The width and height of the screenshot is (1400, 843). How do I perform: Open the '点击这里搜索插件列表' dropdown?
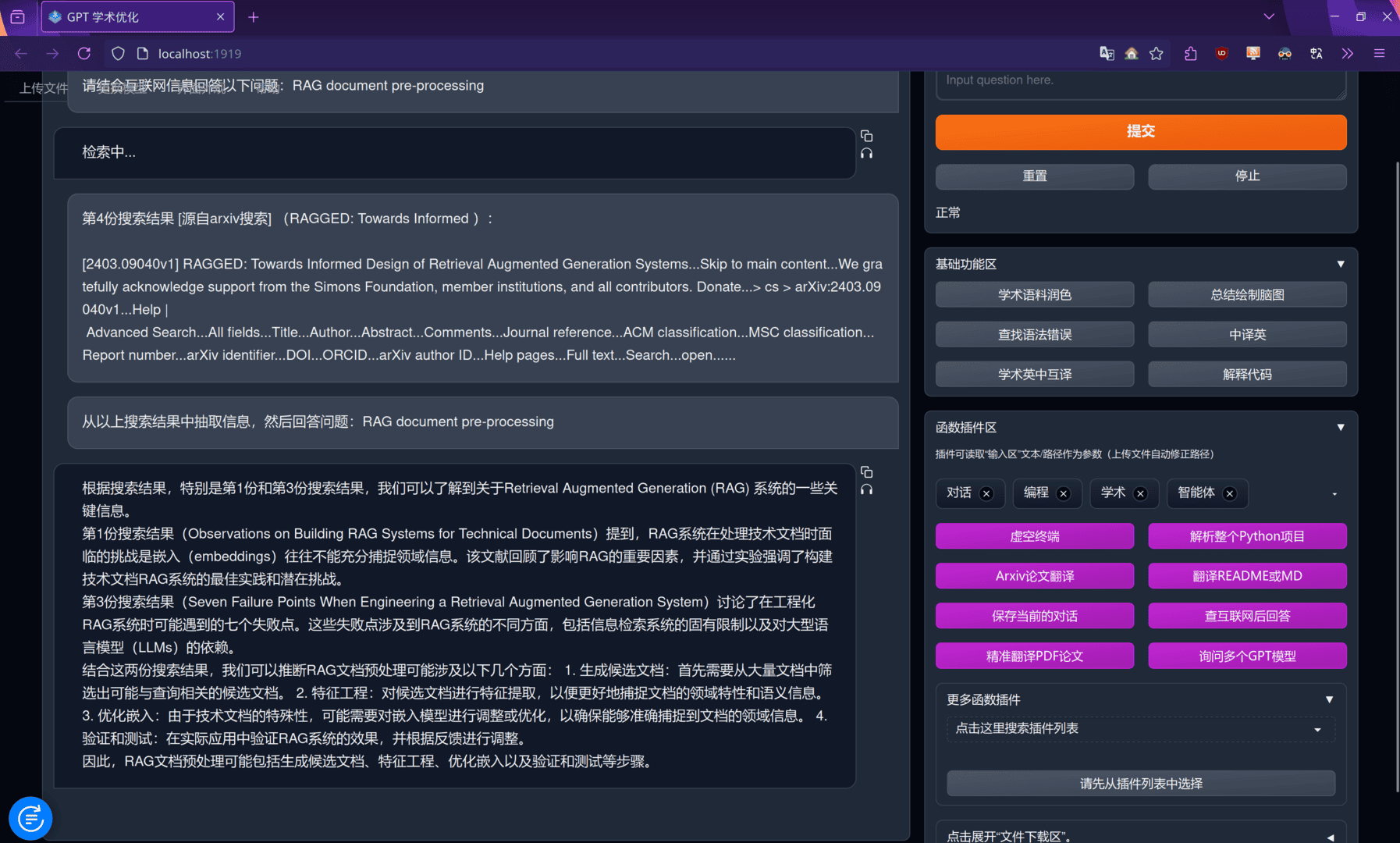click(x=1140, y=728)
